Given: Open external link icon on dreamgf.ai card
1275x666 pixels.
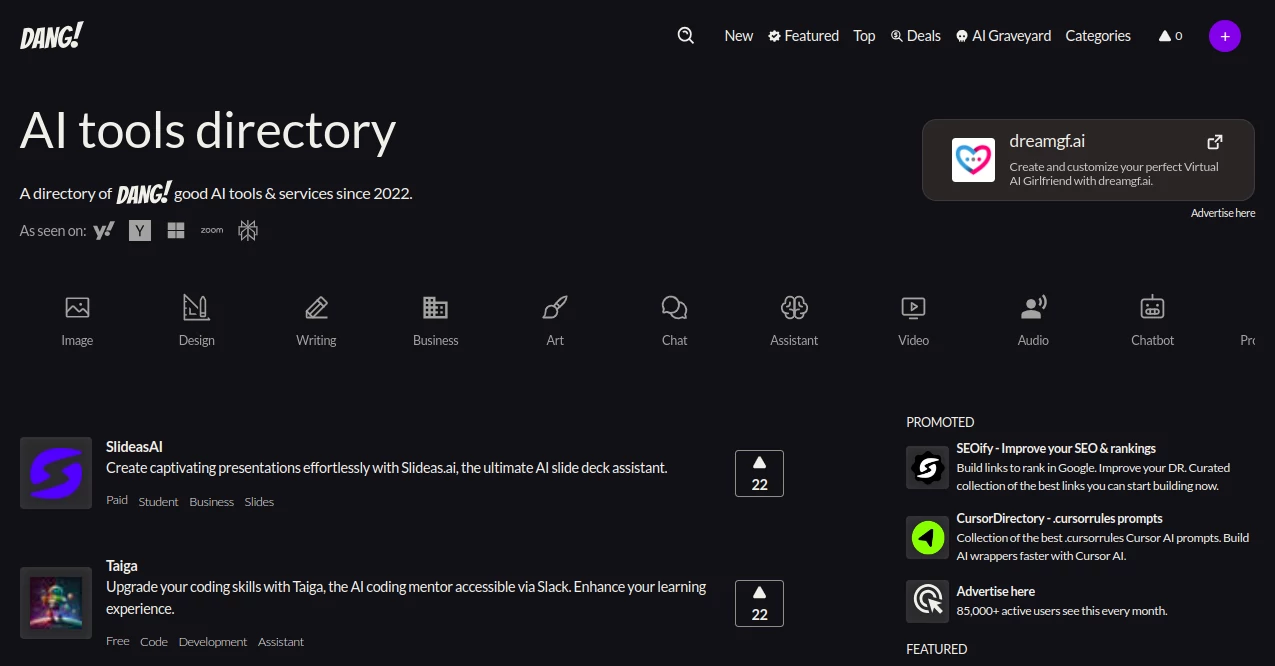Looking at the screenshot, I should coord(1215,142).
